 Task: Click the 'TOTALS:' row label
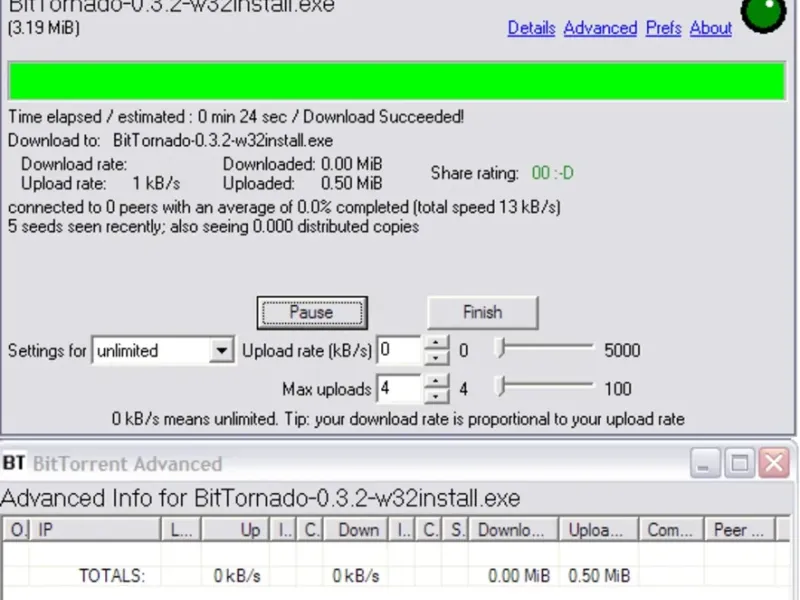(112, 576)
